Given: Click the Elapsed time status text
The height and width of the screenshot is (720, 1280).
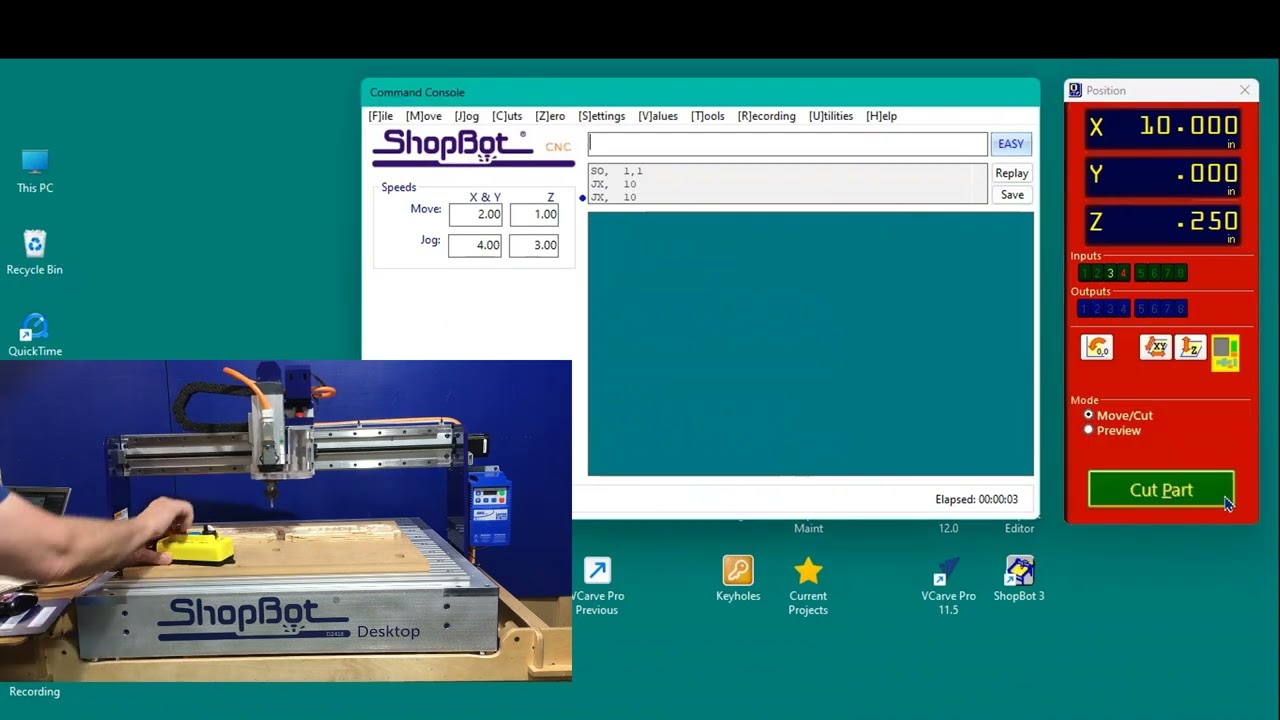Looking at the screenshot, I should point(976,499).
